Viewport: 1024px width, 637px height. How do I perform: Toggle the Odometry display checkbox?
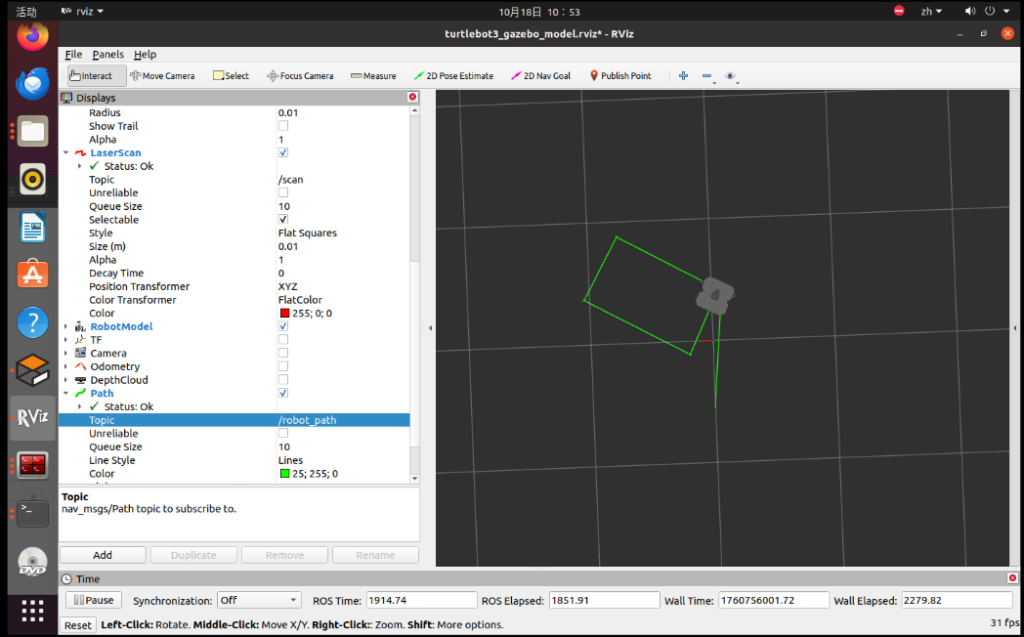pyautogui.click(x=283, y=367)
